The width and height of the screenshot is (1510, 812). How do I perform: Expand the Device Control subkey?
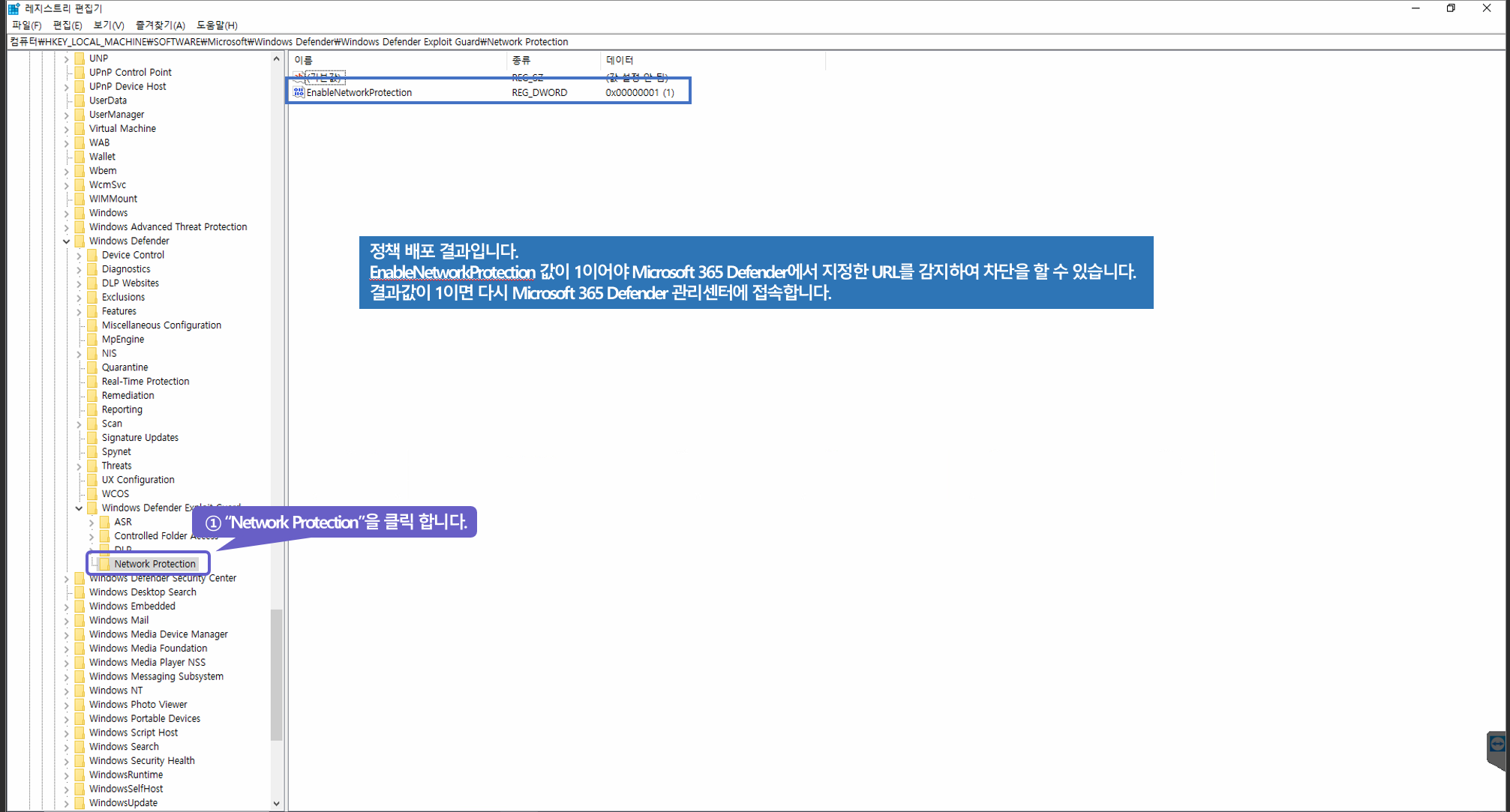pos(79,256)
